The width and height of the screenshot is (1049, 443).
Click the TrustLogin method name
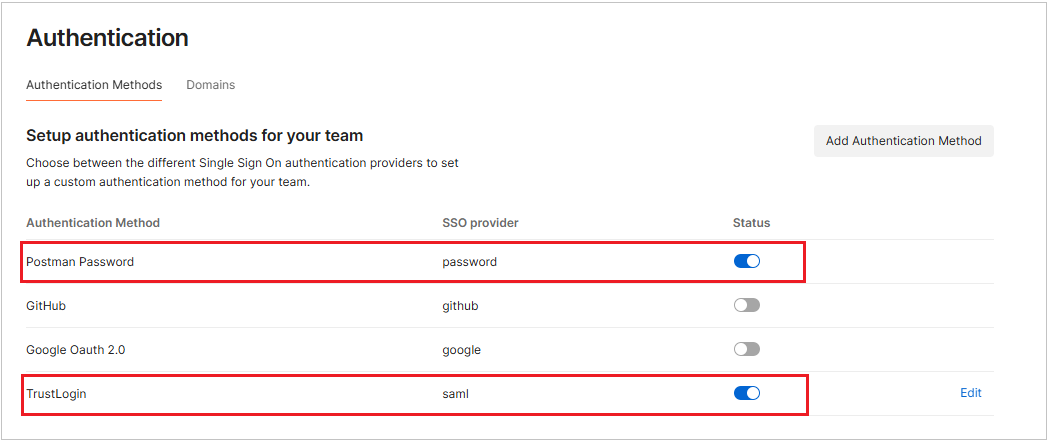pyautogui.click(x=56, y=394)
